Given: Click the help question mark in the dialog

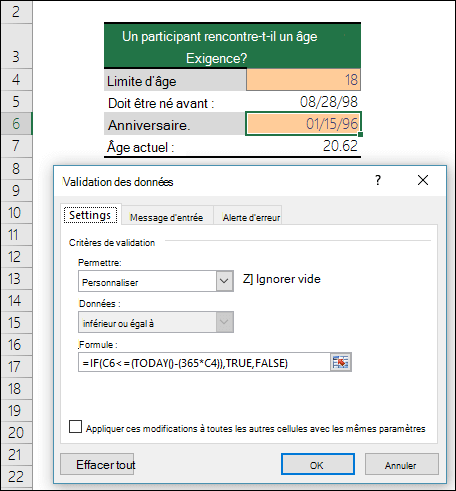Looking at the screenshot, I should tap(378, 180).
